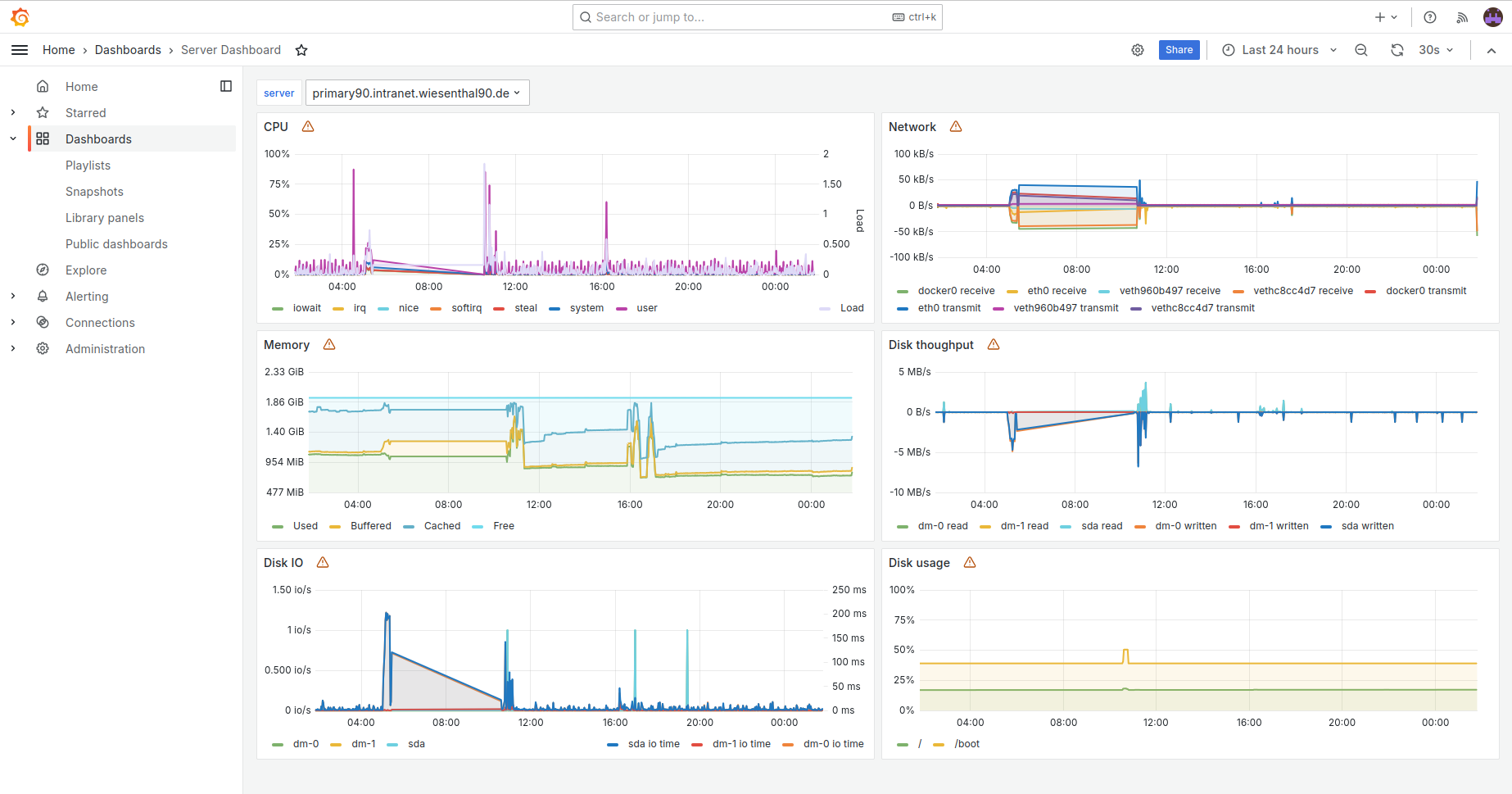This screenshot has height=794, width=1512.
Task: Click the Share button
Action: tap(1179, 50)
